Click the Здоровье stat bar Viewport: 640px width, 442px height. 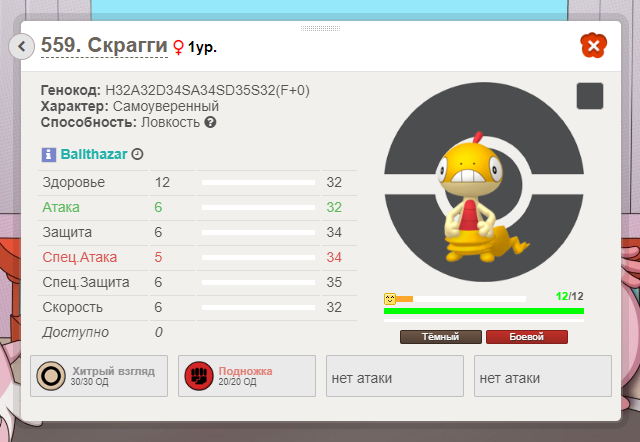(258, 182)
